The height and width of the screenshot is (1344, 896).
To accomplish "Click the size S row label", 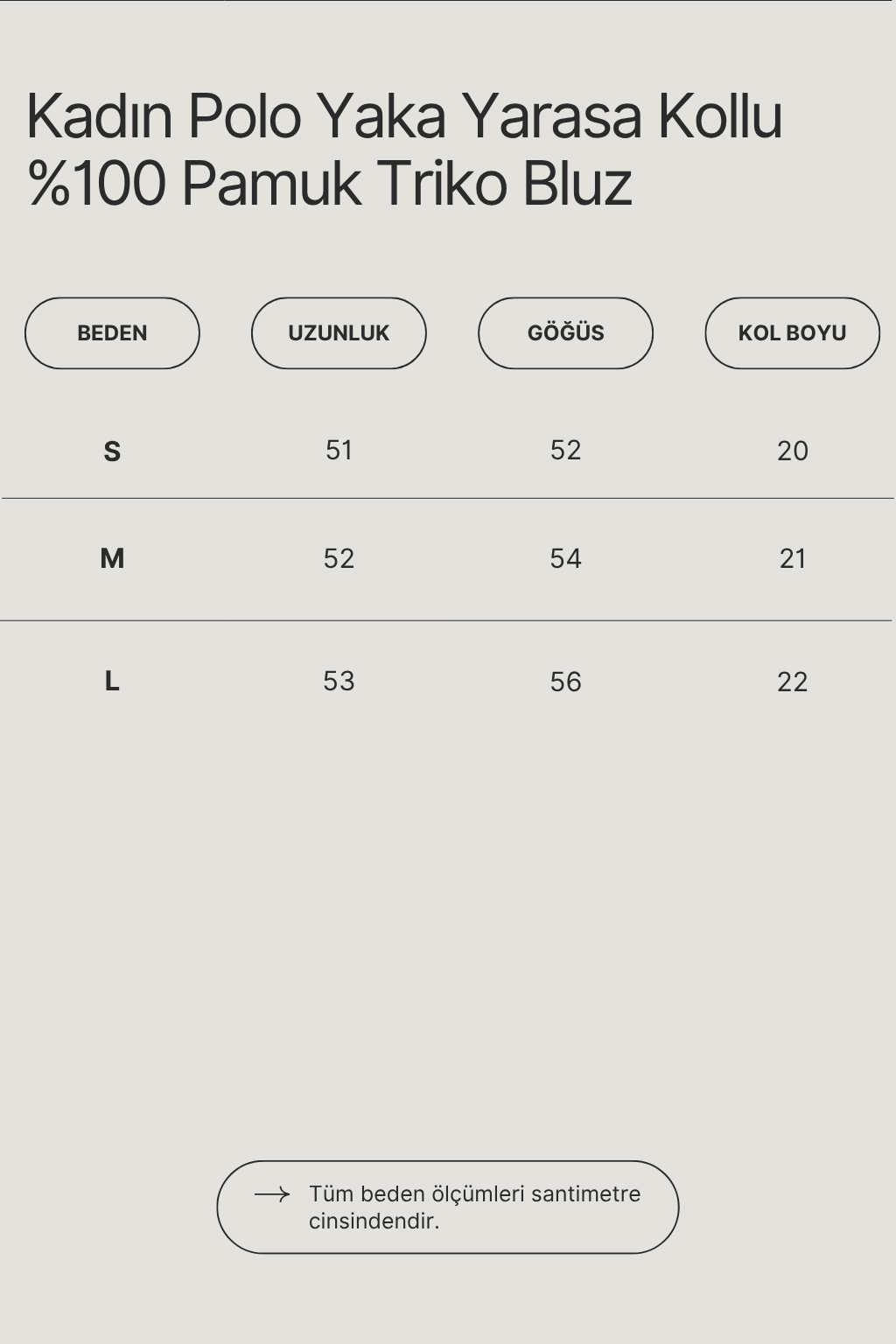I will [112, 451].
